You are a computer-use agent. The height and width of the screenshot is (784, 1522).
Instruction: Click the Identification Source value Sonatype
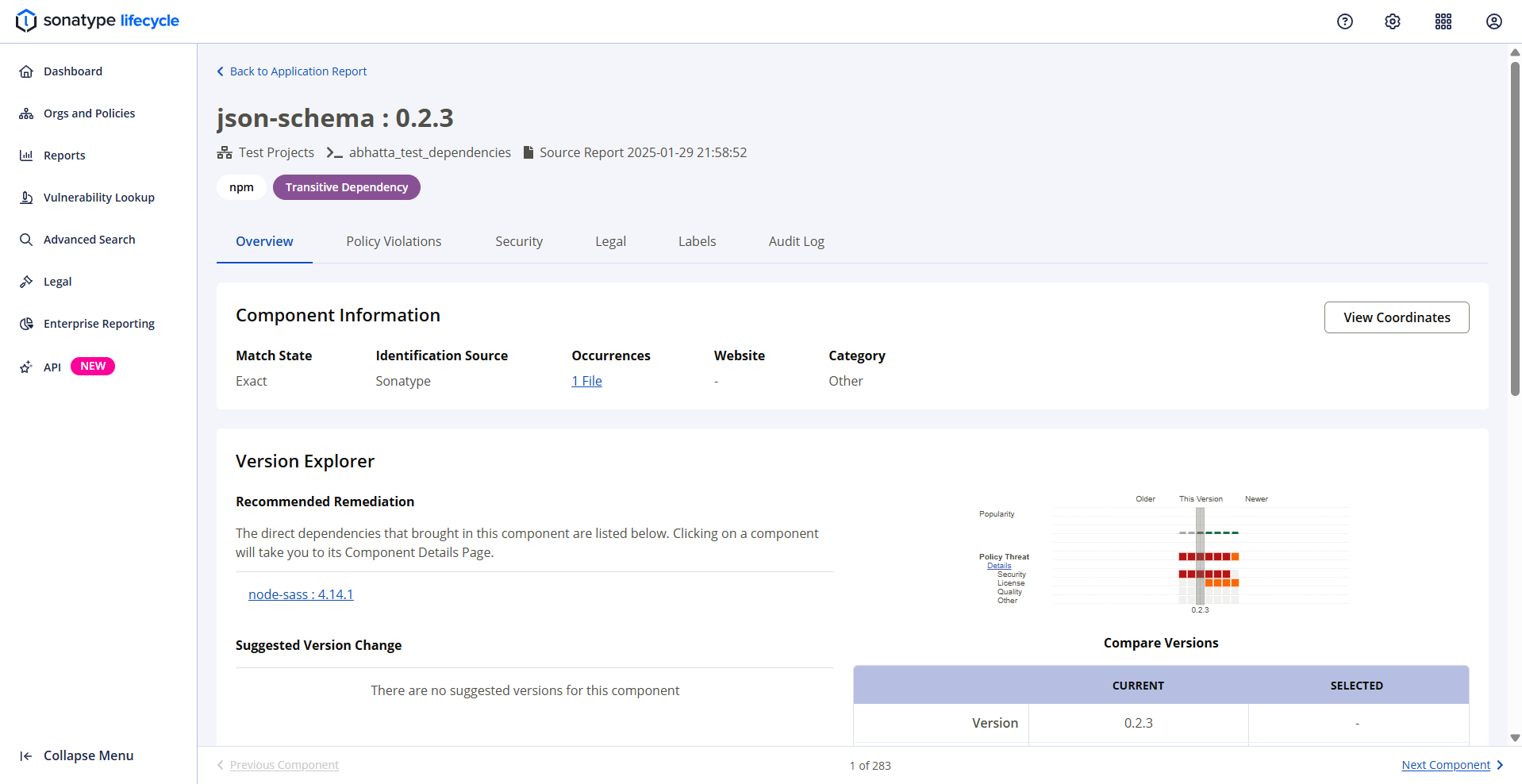click(403, 381)
